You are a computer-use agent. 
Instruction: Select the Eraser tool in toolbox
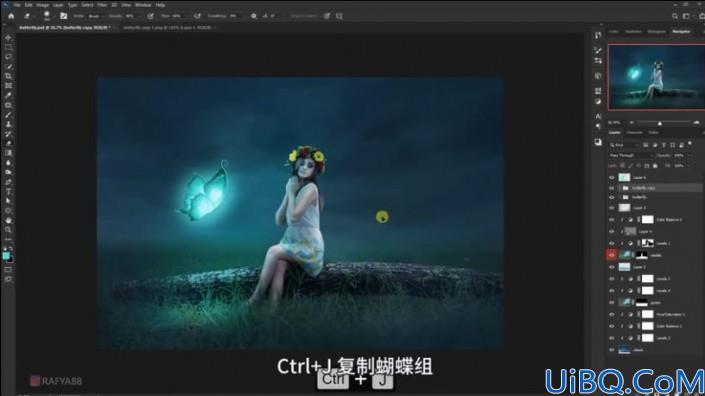click(8, 143)
